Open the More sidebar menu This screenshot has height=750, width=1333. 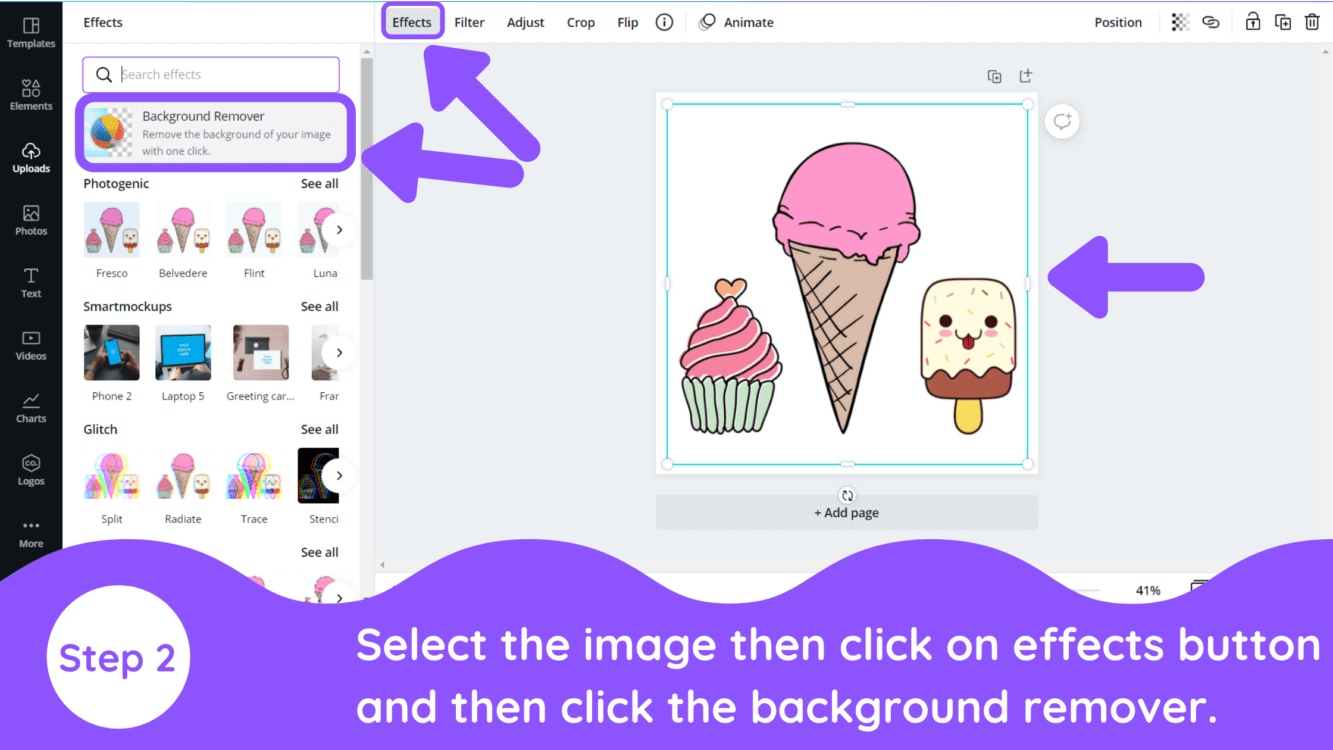(x=31, y=533)
